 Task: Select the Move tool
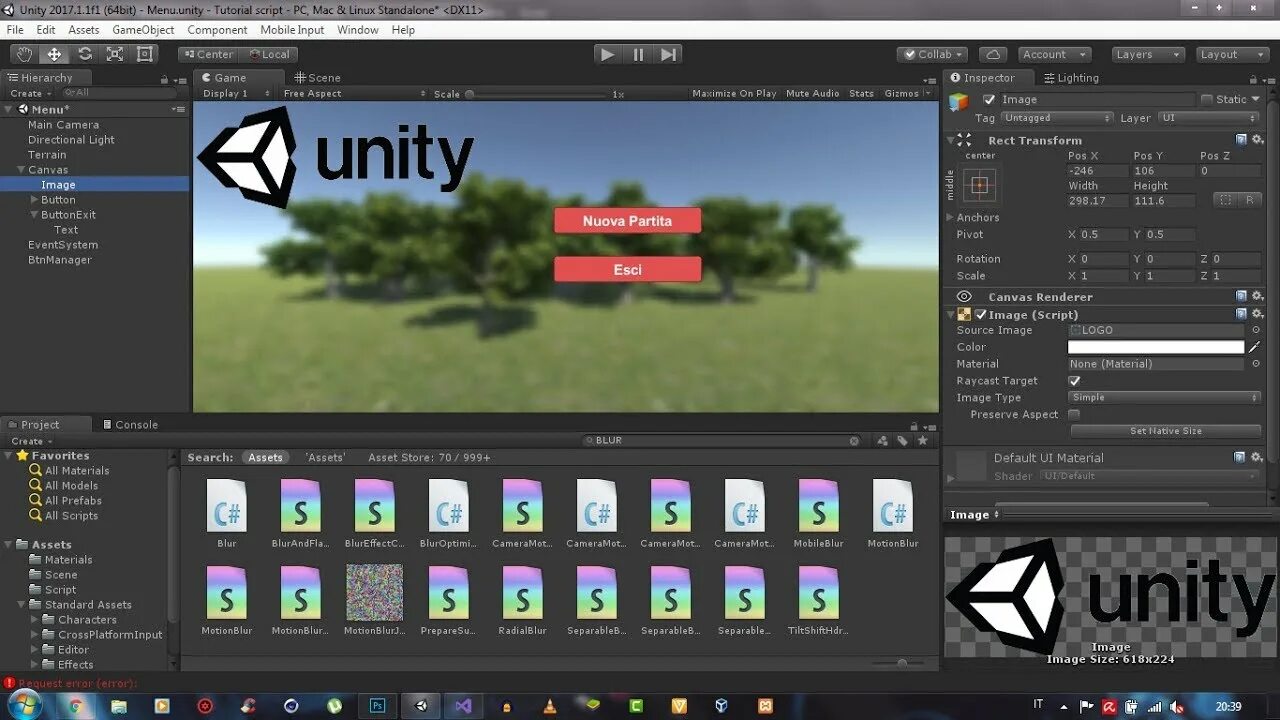pos(55,54)
